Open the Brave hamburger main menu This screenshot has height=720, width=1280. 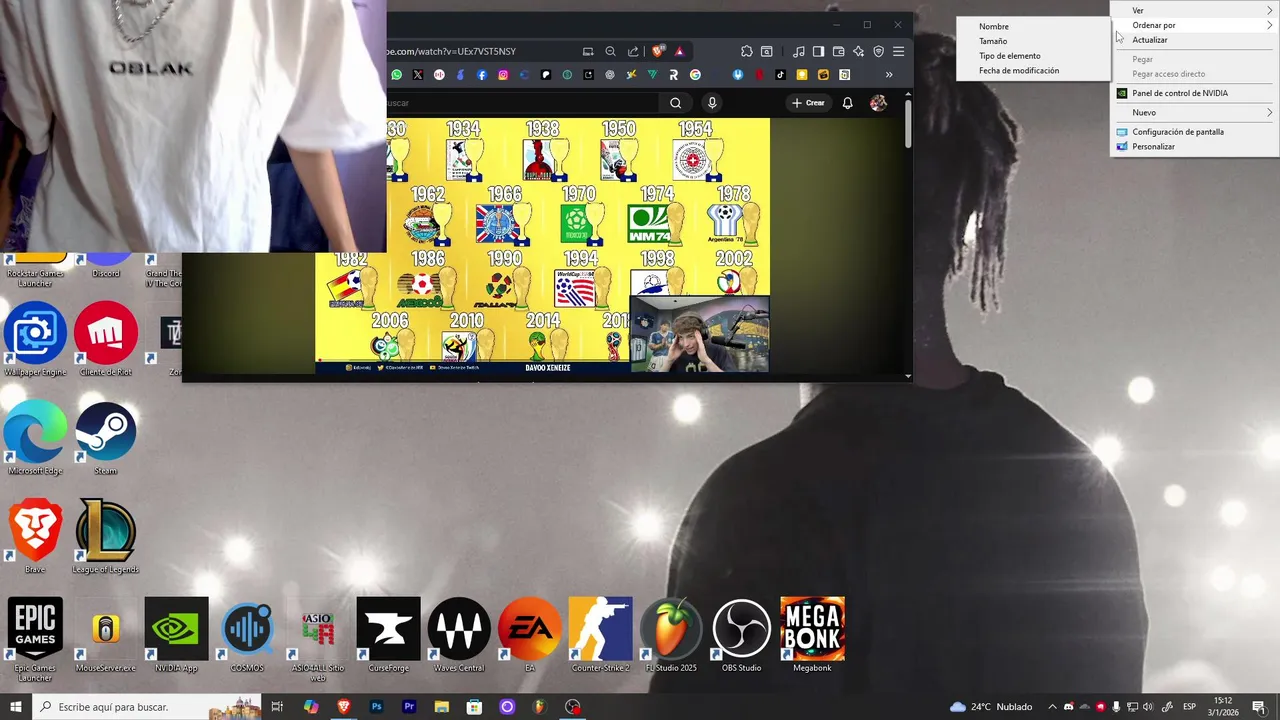click(x=898, y=51)
